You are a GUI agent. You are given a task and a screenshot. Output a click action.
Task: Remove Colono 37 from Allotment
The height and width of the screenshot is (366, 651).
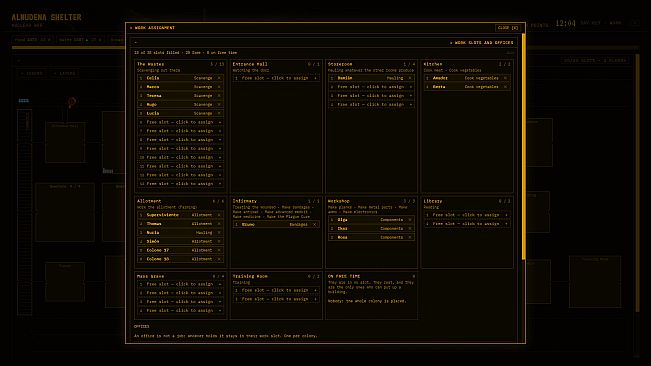coord(219,250)
